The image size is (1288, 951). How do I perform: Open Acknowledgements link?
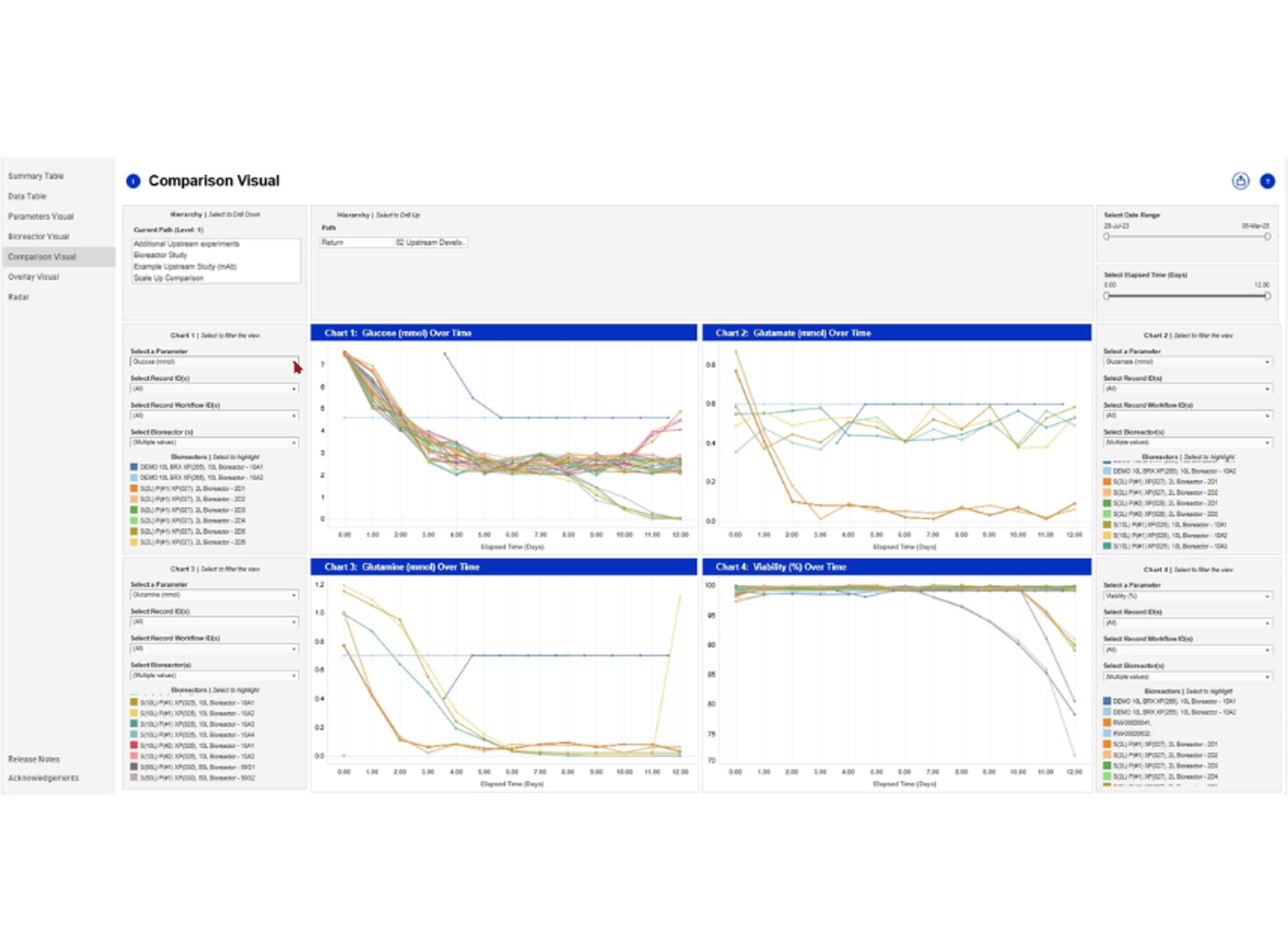43,778
